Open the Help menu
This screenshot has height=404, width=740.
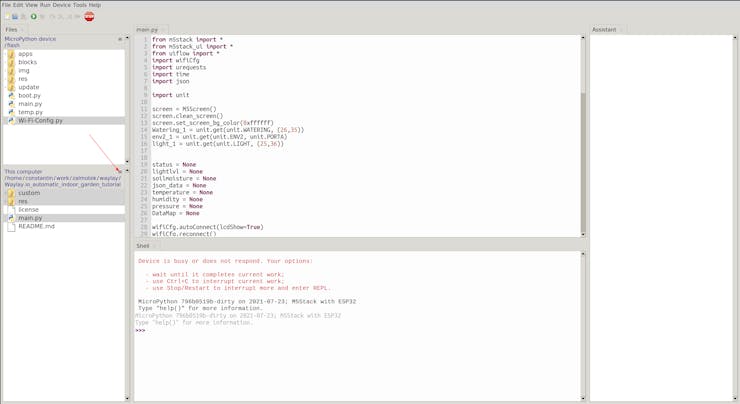pyautogui.click(x=95, y=5)
